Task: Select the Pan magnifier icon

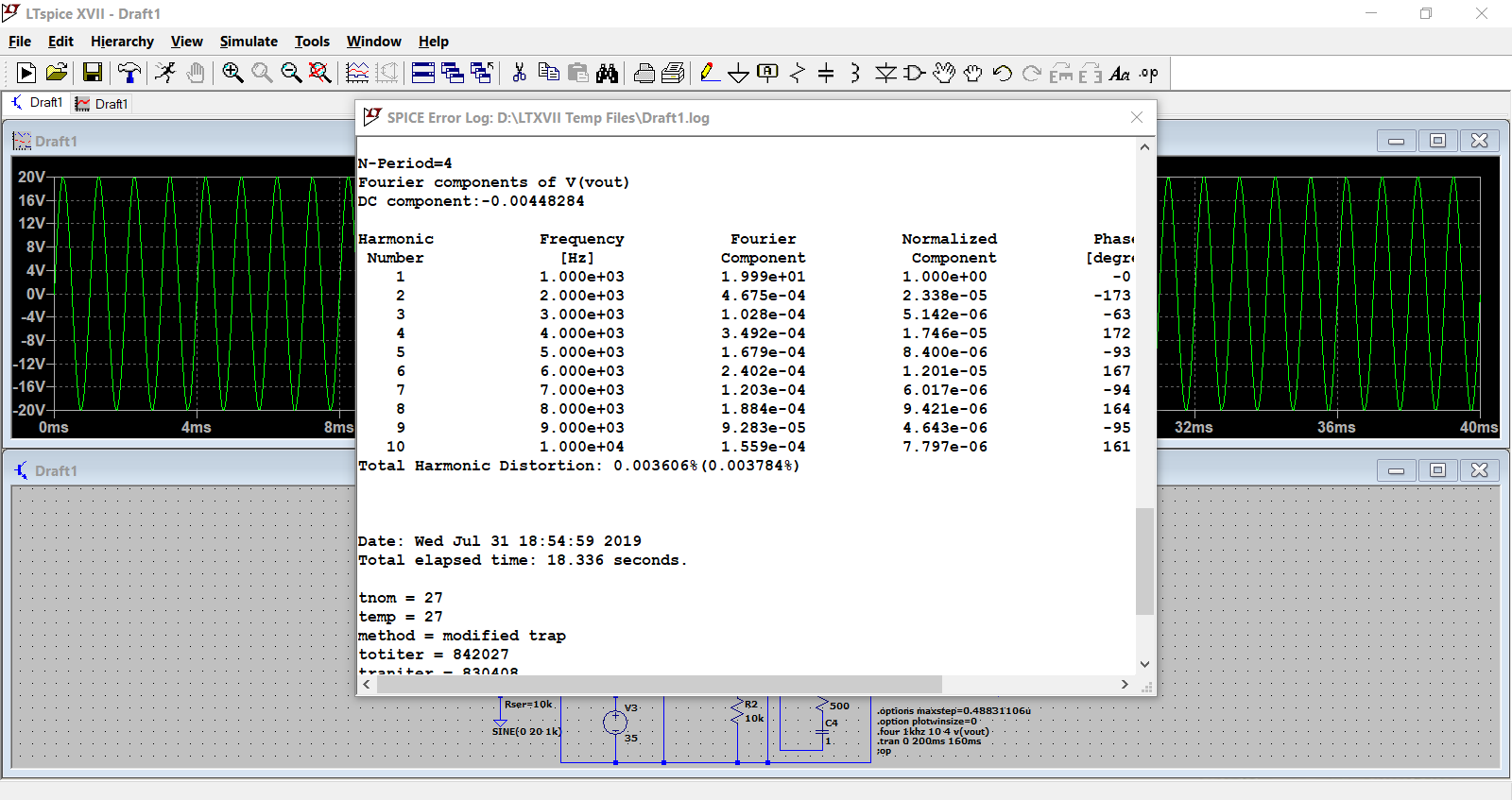Action: [x=262, y=73]
